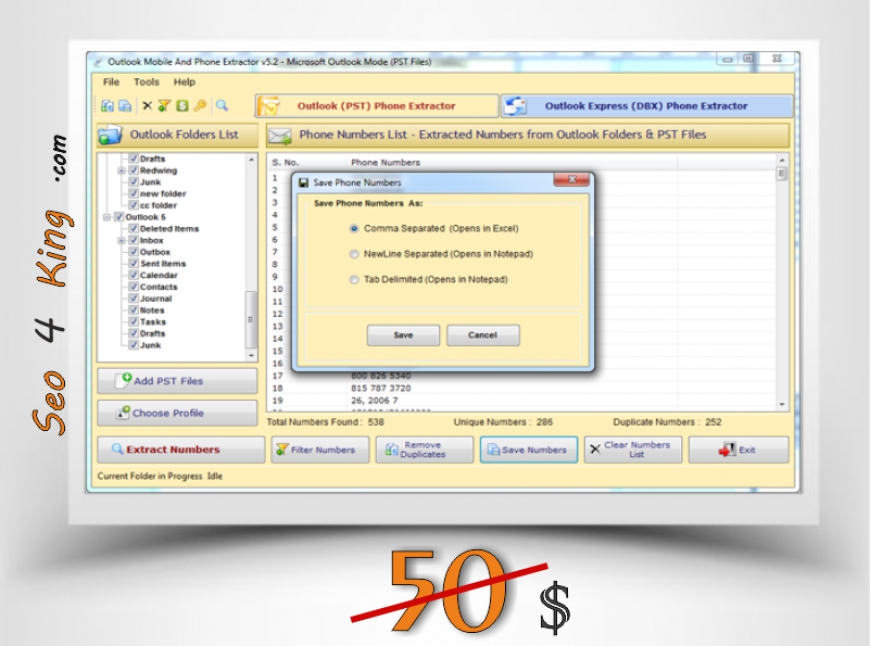Click the folder icon beside Outlook Folders List
The width and height of the screenshot is (870, 646).
(x=109, y=135)
